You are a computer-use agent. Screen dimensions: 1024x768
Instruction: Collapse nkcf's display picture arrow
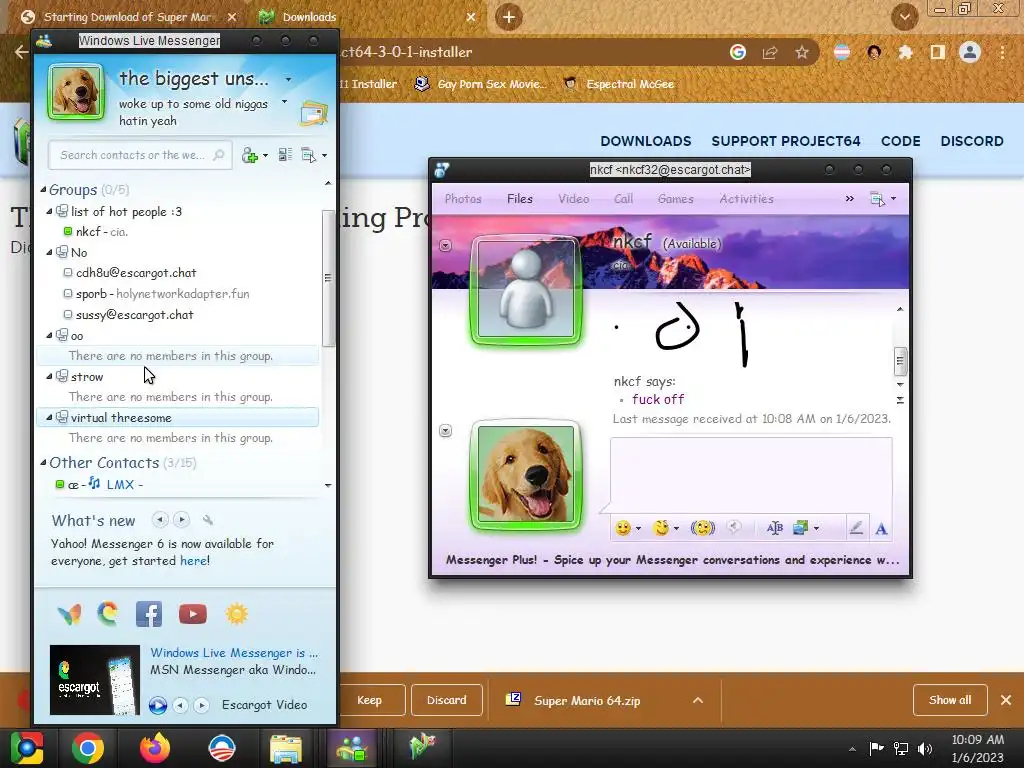[x=445, y=246]
